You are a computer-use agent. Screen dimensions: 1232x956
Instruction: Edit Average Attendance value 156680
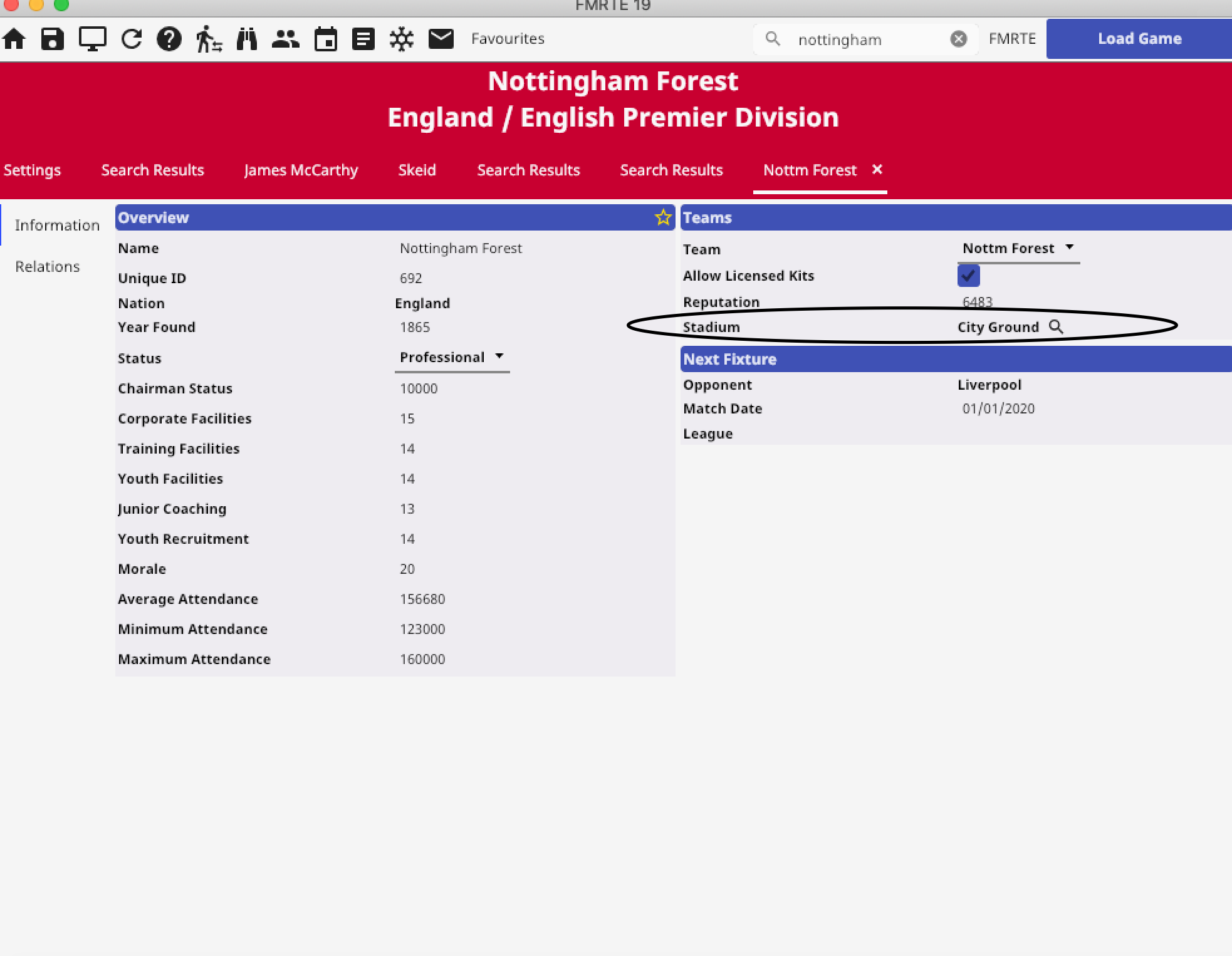(x=422, y=599)
